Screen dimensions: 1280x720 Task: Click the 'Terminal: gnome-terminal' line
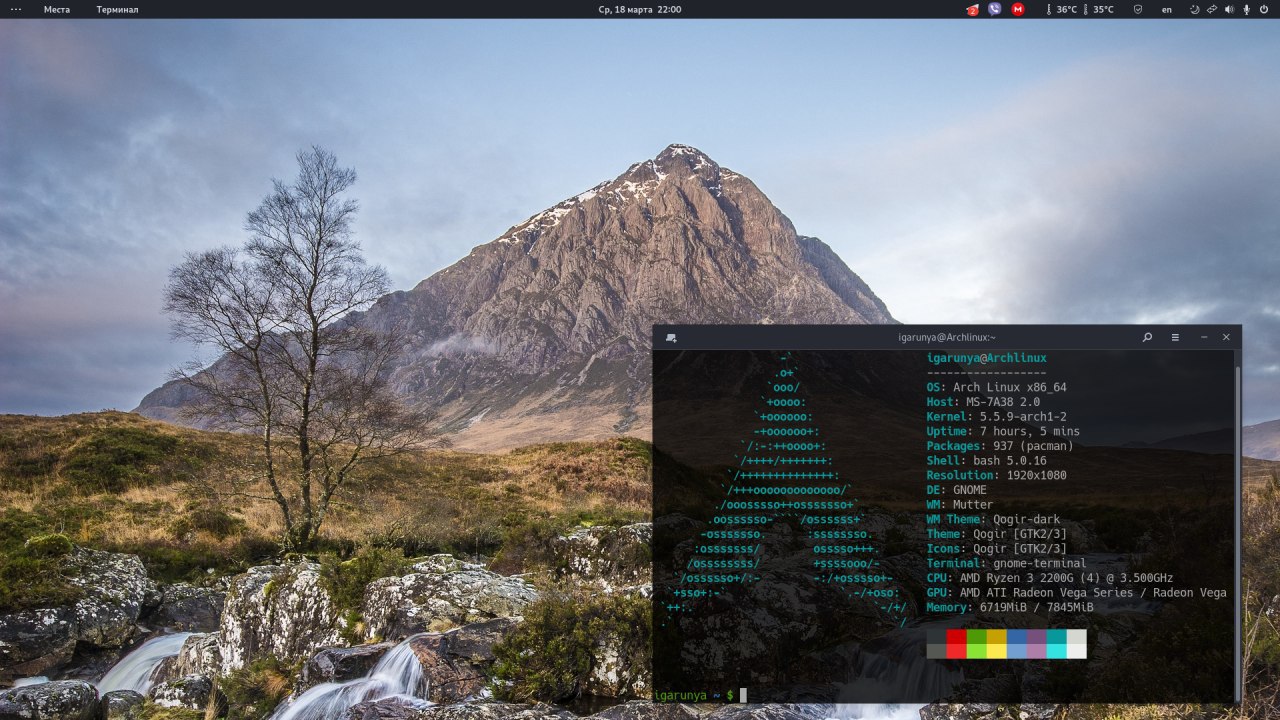click(1007, 563)
